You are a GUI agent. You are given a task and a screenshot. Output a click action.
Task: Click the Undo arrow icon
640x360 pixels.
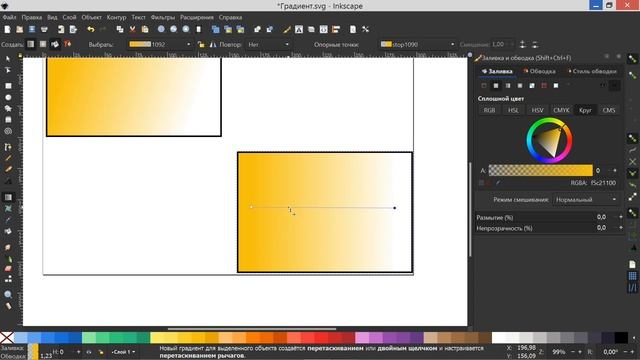tap(91, 29)
